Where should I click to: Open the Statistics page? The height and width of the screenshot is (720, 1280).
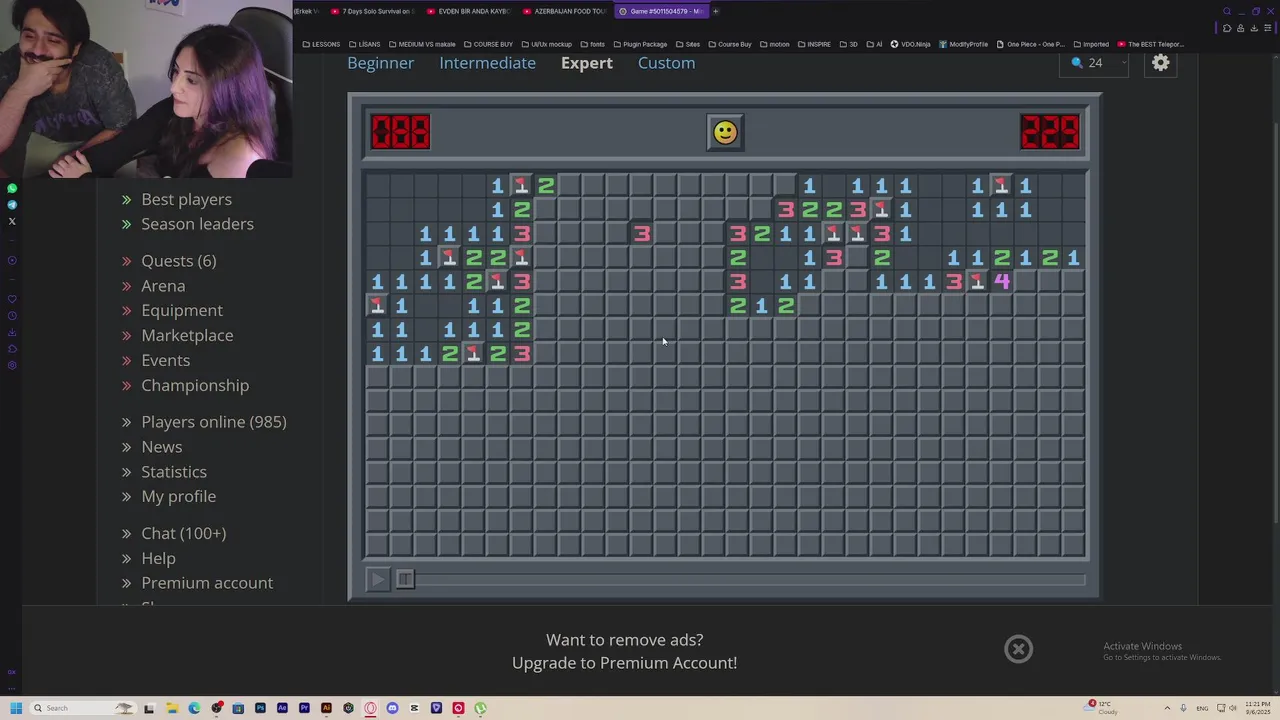[x=174, y=472]
